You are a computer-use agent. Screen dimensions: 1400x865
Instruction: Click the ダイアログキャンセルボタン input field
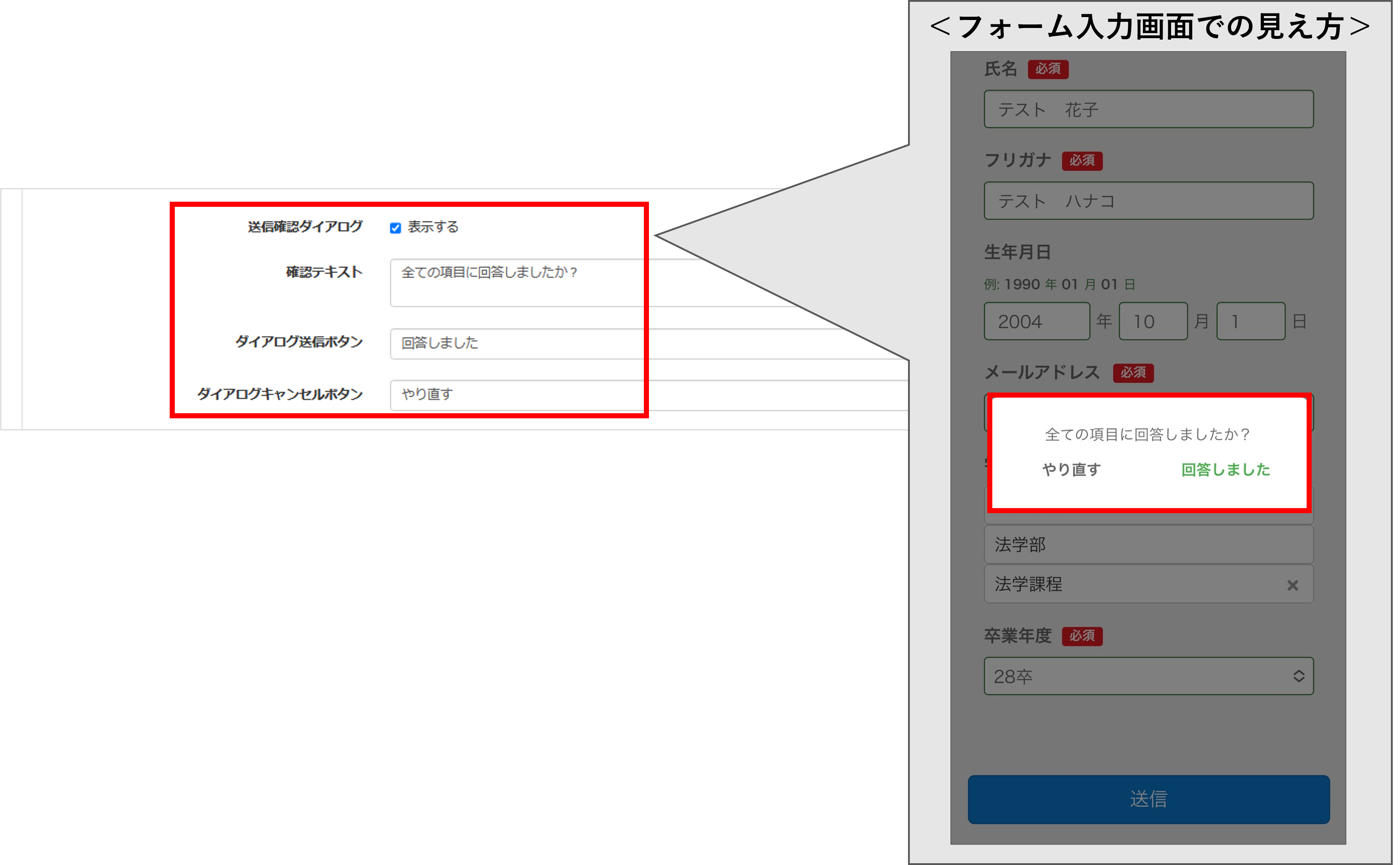click(650, 395)
